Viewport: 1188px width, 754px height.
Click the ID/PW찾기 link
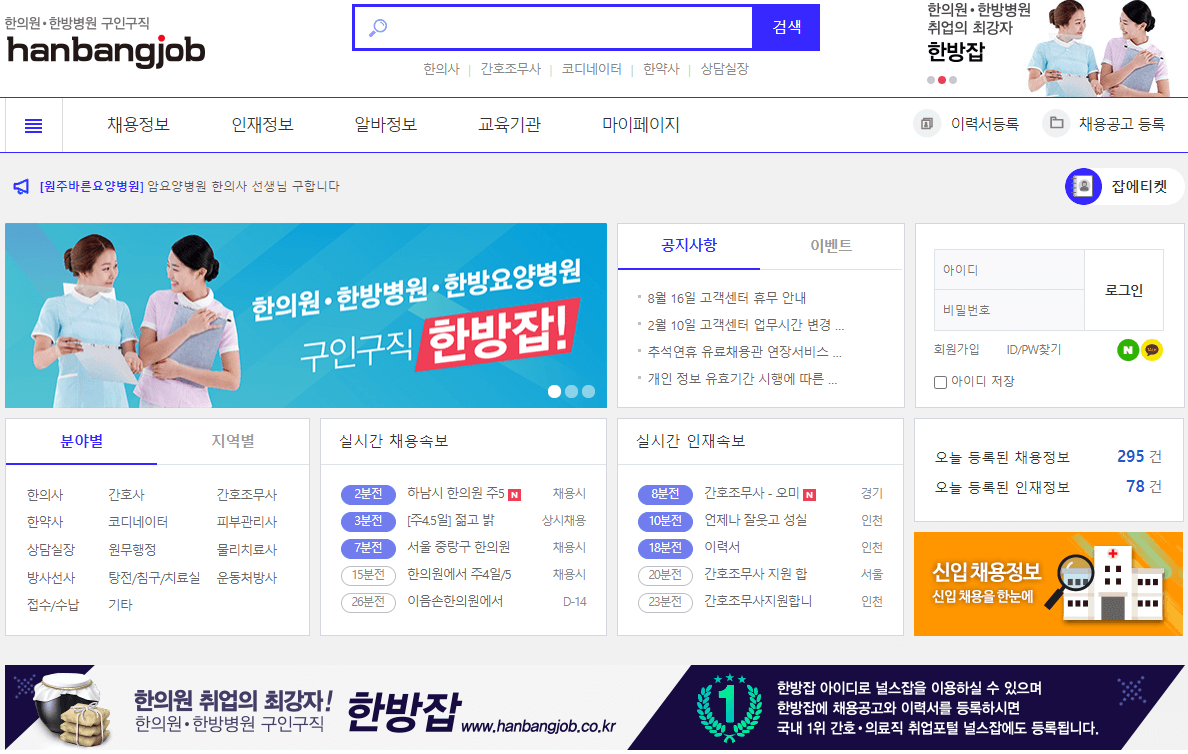click(1033, 349)
